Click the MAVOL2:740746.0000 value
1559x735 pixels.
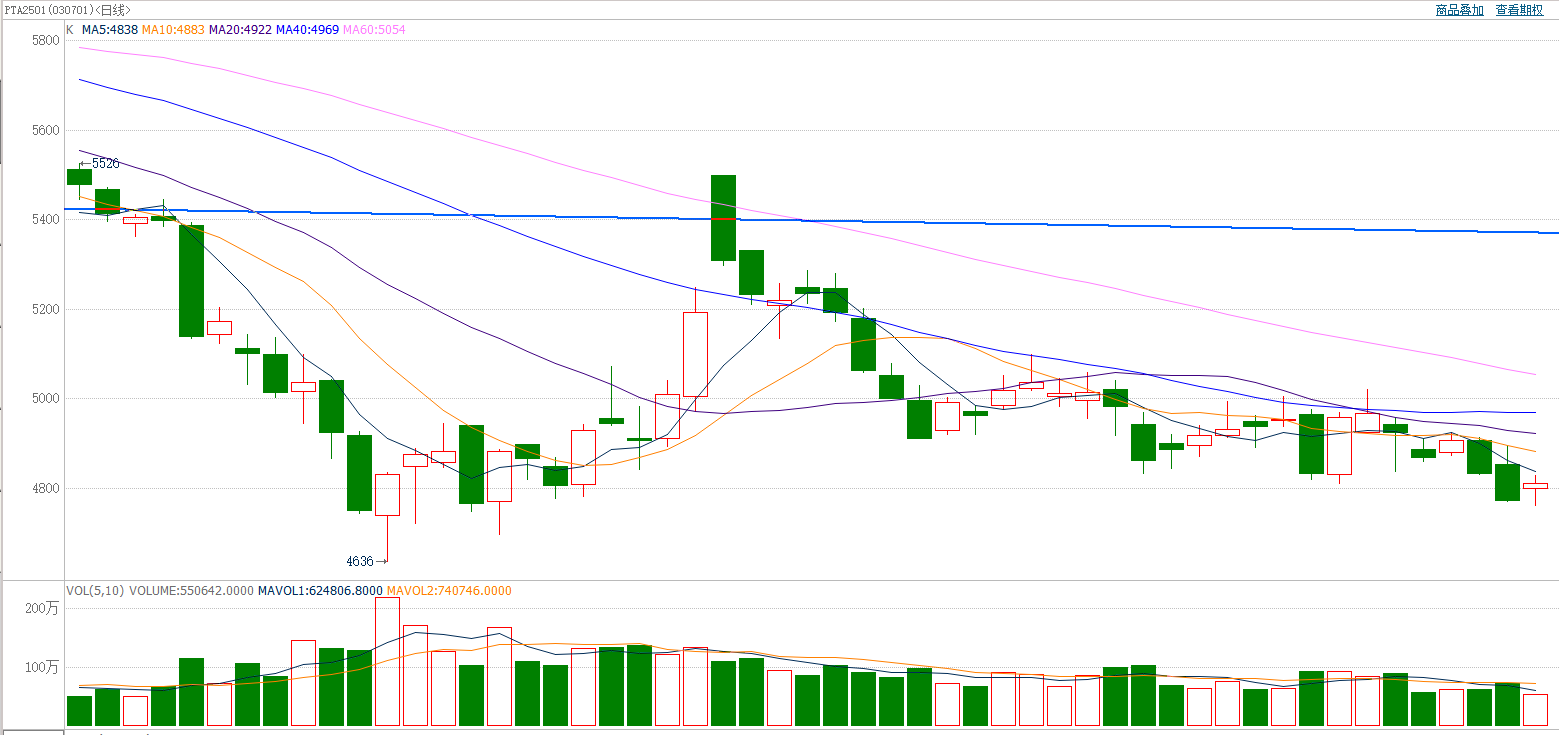point(449,591)
